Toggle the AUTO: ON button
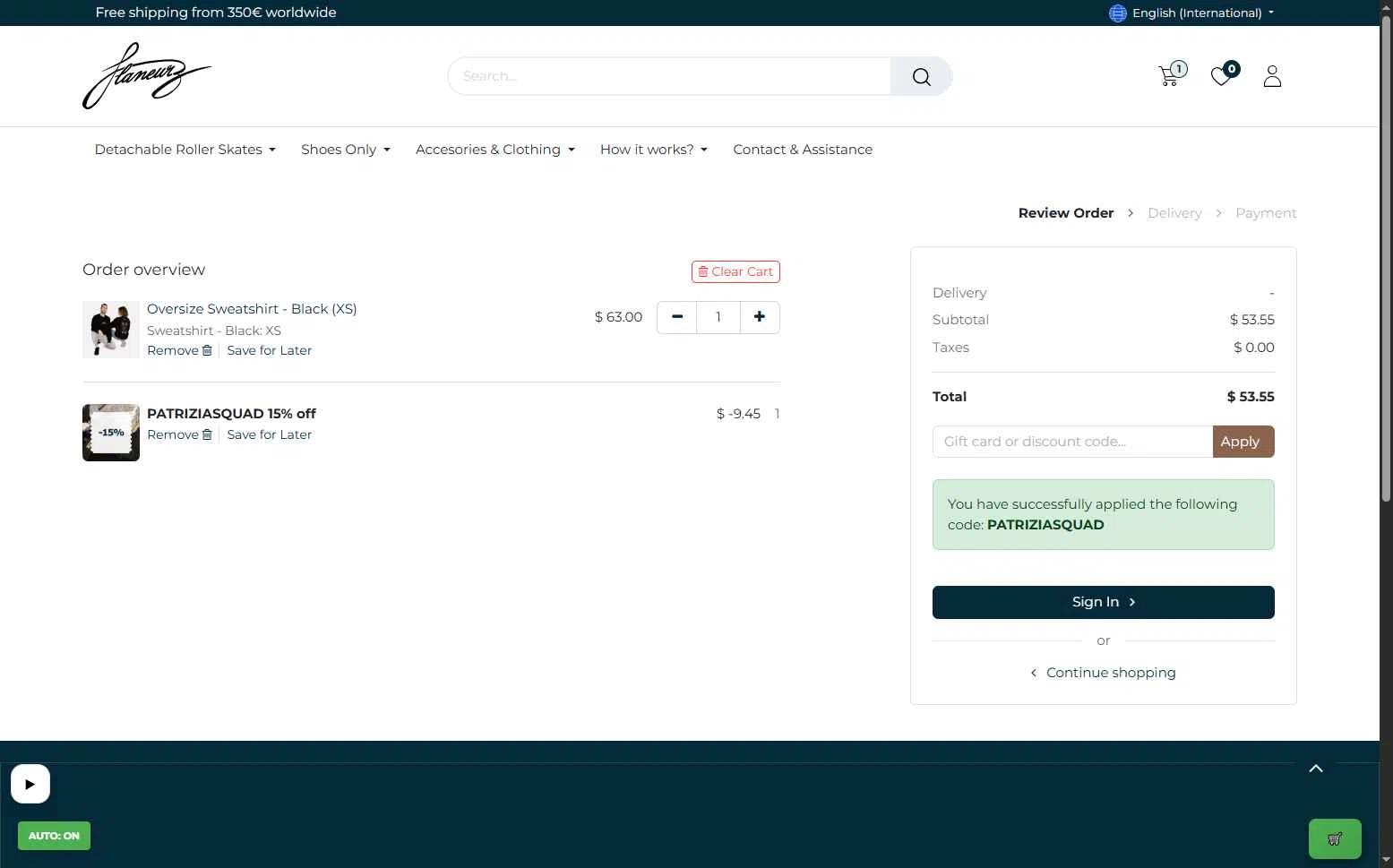1393x868 pixels. pyautogui.click(x=54, y=836)
